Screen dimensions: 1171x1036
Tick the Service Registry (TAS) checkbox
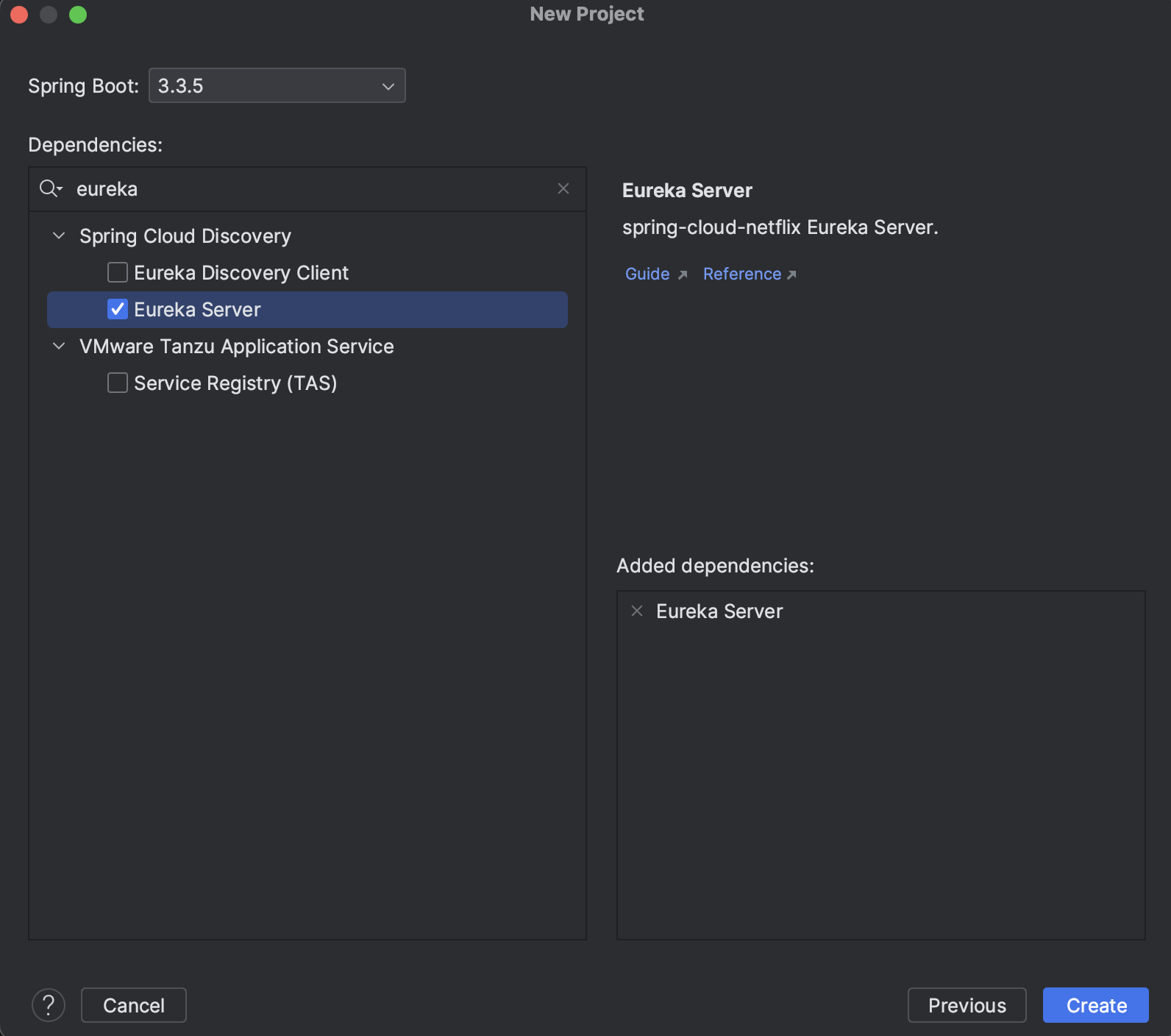tap(118, 383)
